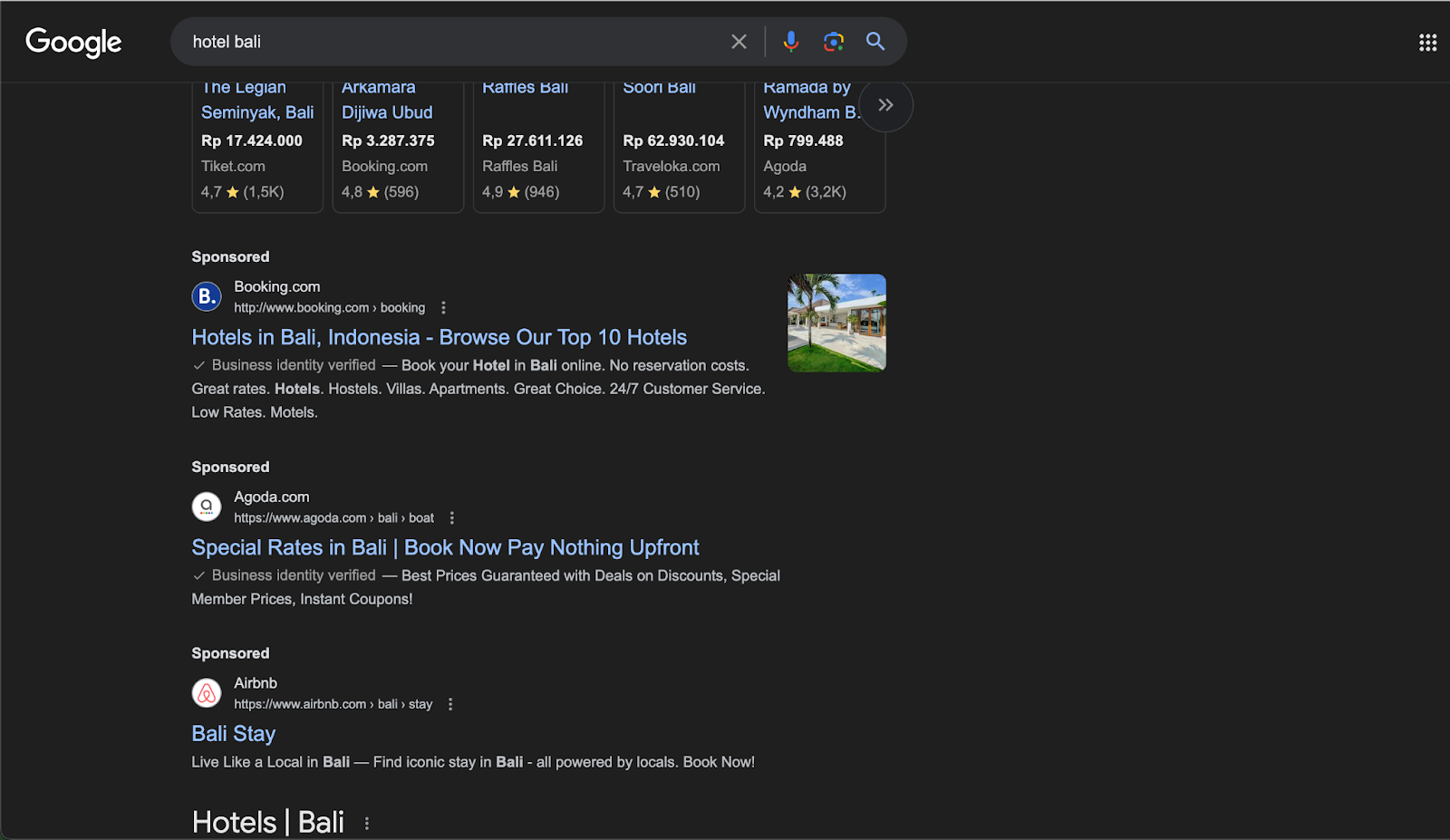Click the price Rp 27.611.126
The width and height of the screenshot is (1450, 840).
[533, 140]
